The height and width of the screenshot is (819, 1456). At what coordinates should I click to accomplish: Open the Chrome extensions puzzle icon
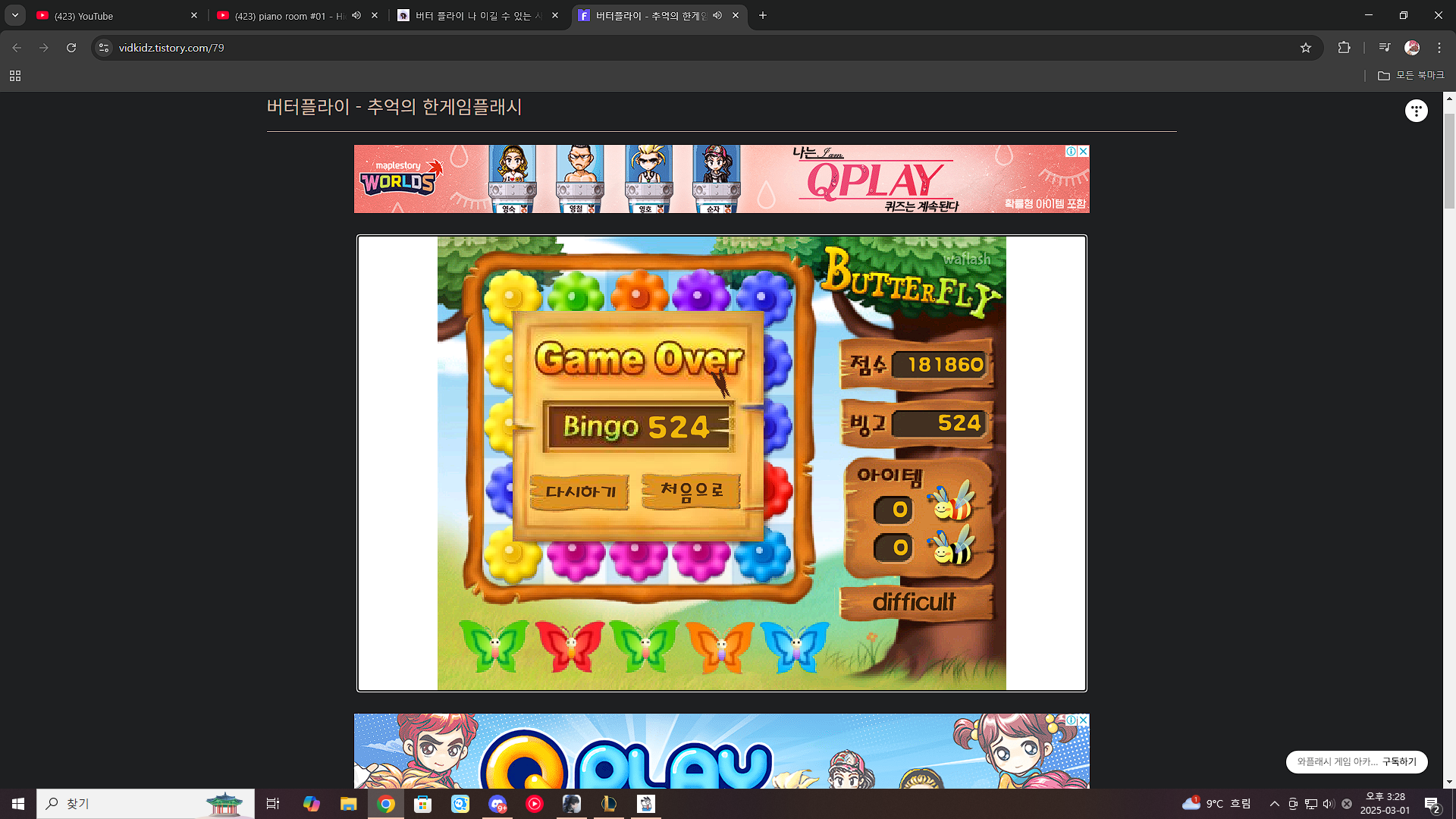point(1344,48)
